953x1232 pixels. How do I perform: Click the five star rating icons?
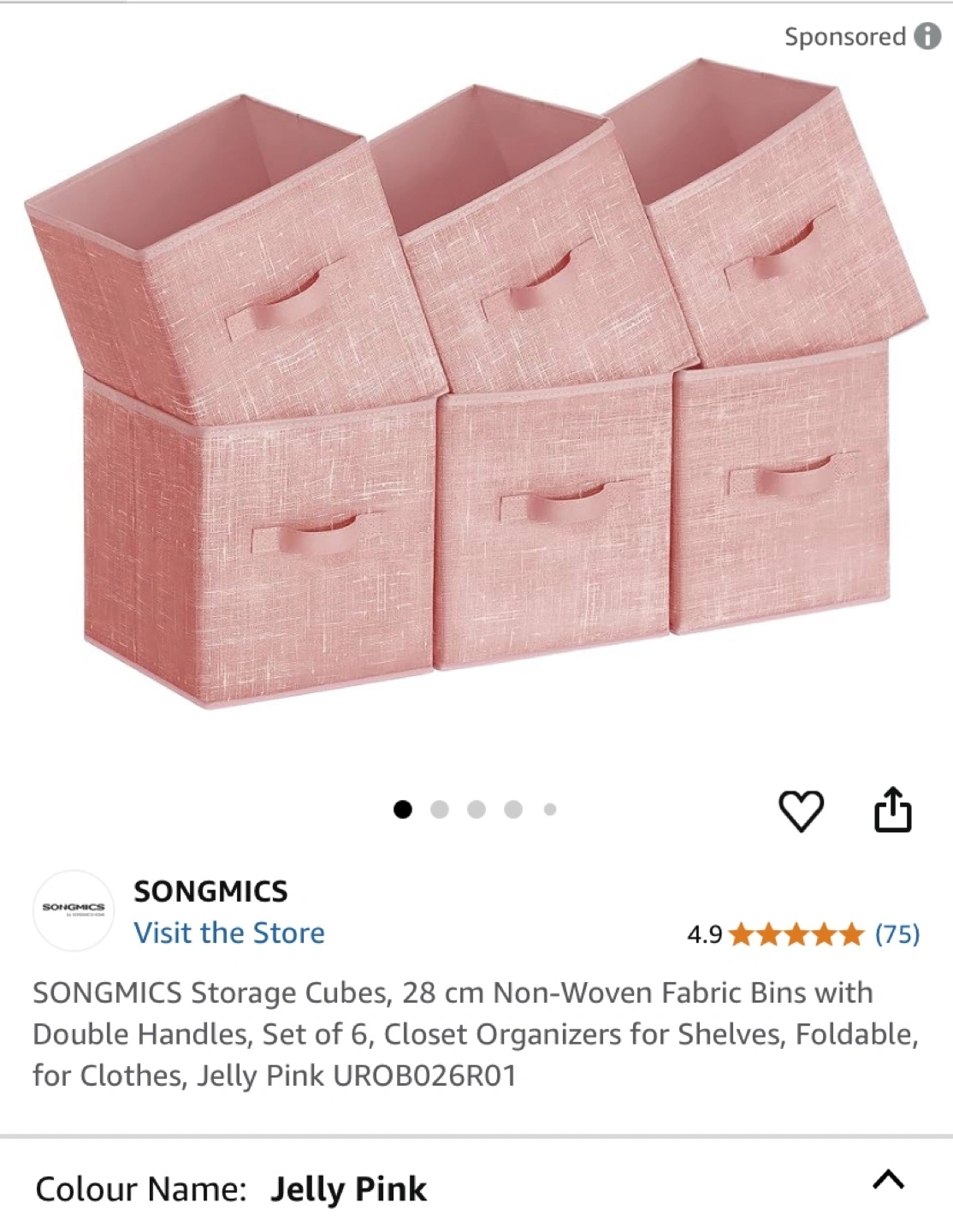pos(796,934)
